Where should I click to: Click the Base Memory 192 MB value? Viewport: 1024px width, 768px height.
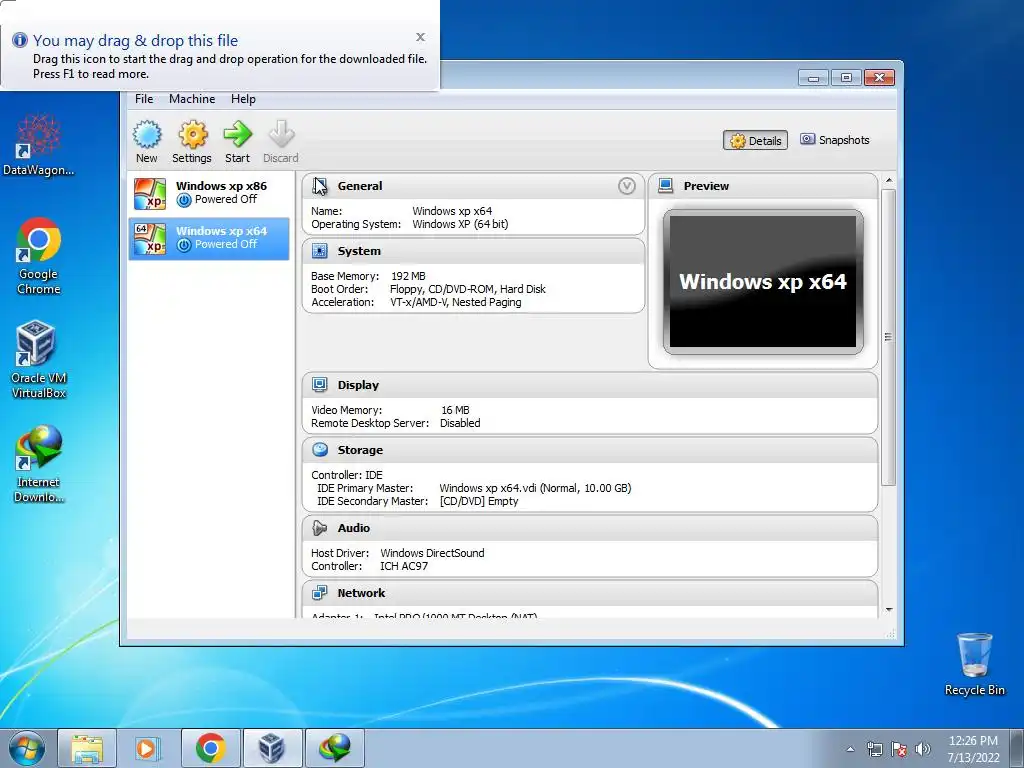[x=408, y=276]
